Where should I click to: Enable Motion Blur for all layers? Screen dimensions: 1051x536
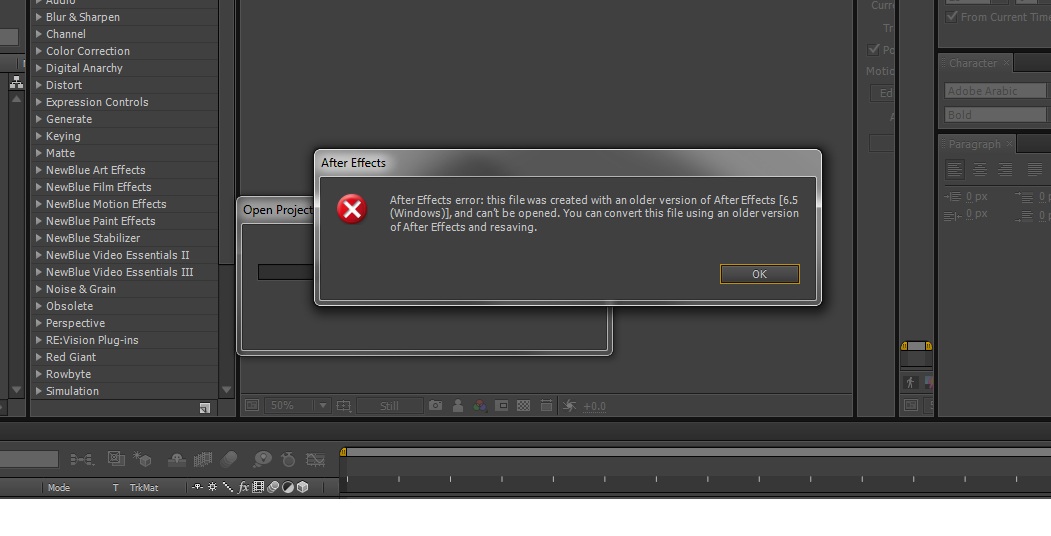[229, 459]
